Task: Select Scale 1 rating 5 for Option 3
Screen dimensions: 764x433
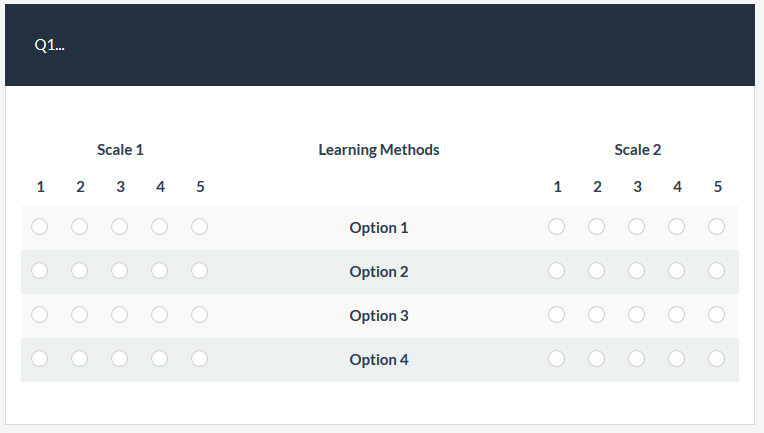Action: (x=199, y=315)
